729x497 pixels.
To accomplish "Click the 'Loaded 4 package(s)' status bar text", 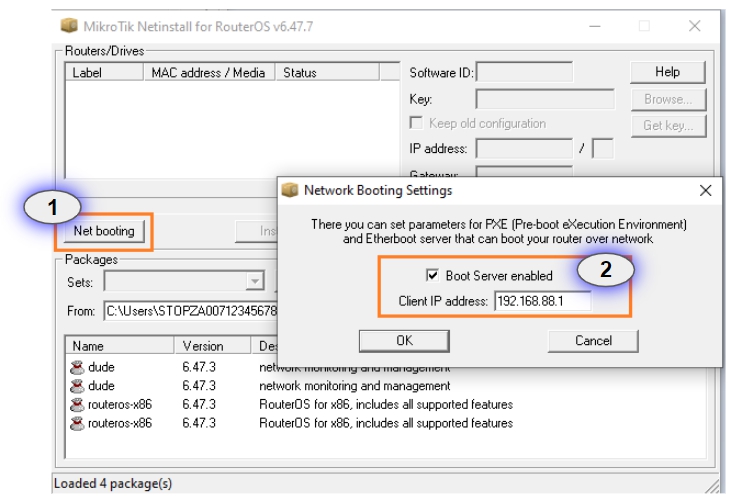I will (113, 484).
